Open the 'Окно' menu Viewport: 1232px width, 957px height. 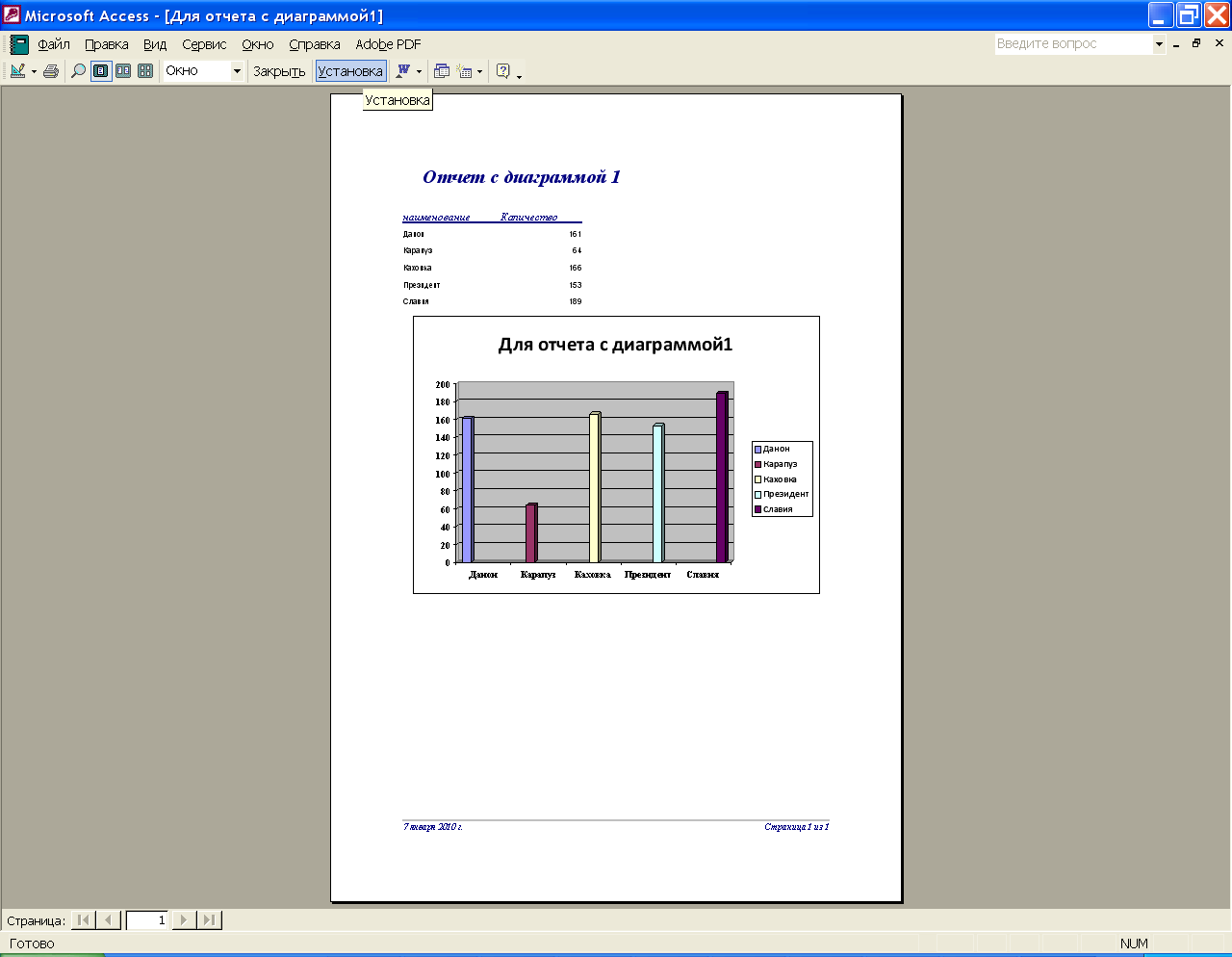point(258,44)
